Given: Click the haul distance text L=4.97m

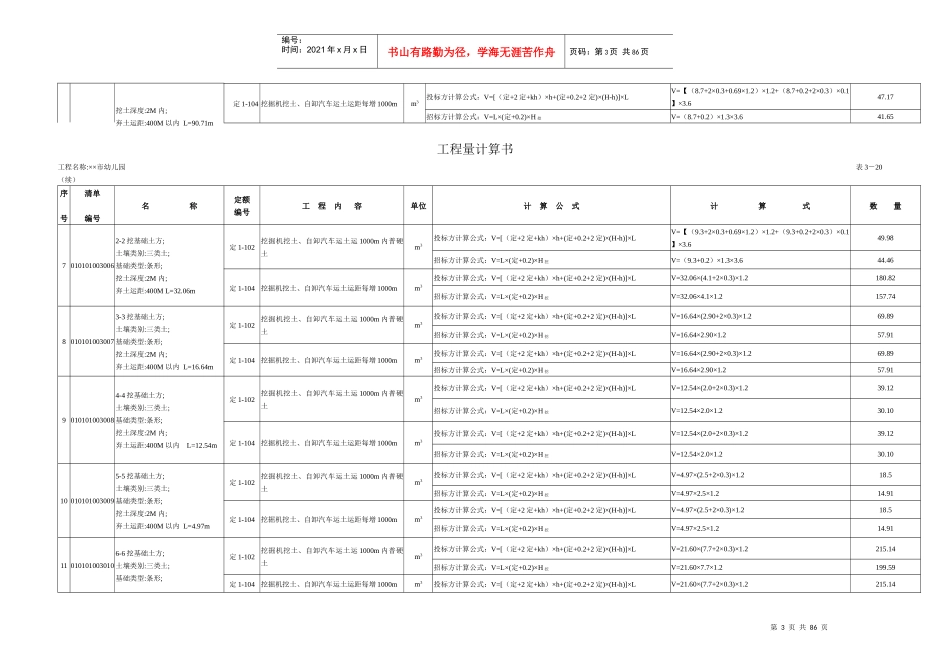Looking at the screenshot, I should 196,526.
